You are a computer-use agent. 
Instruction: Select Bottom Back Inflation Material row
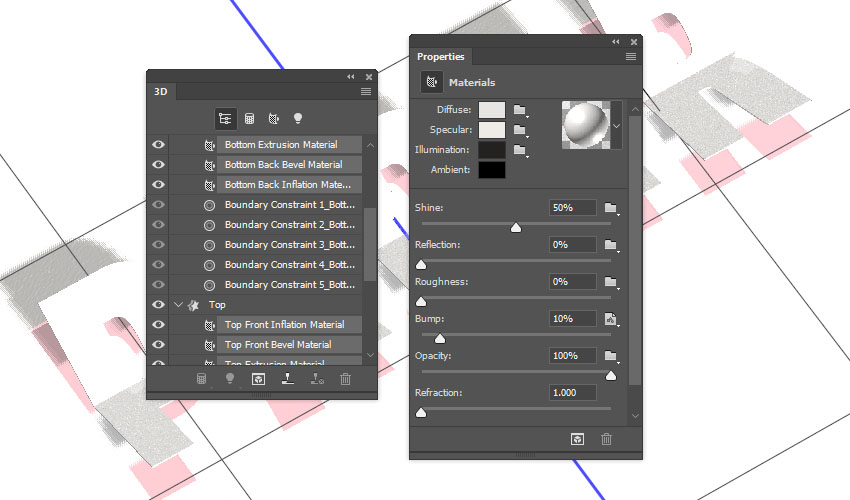[x=289, y=185]
